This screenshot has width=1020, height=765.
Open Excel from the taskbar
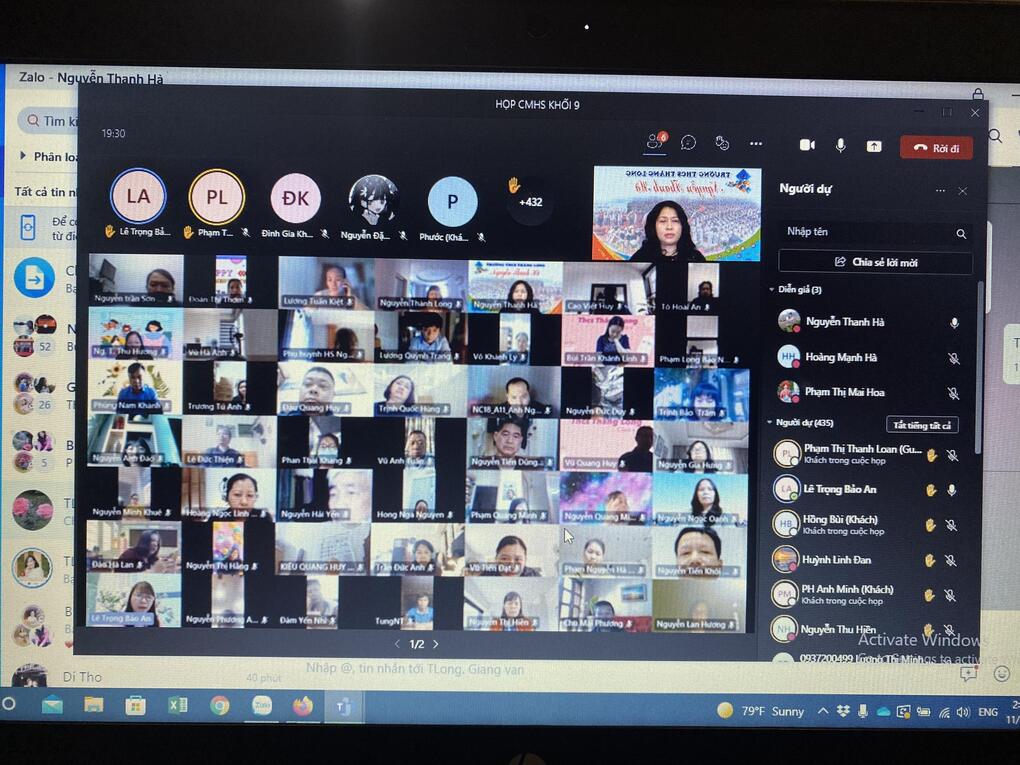tap(177, 705)
